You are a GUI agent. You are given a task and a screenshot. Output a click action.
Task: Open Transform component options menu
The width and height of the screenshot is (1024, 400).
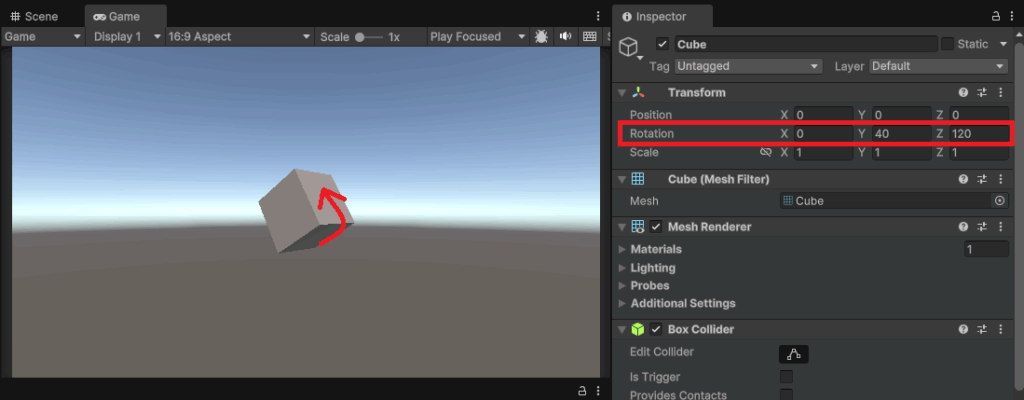1000,93
